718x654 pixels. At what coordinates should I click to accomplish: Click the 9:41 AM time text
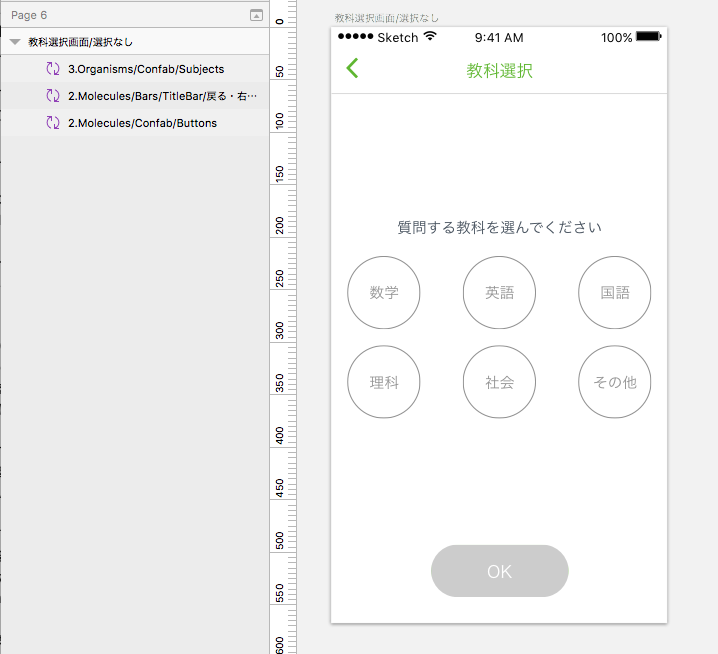pyautogui.click(x=499, y=38)
